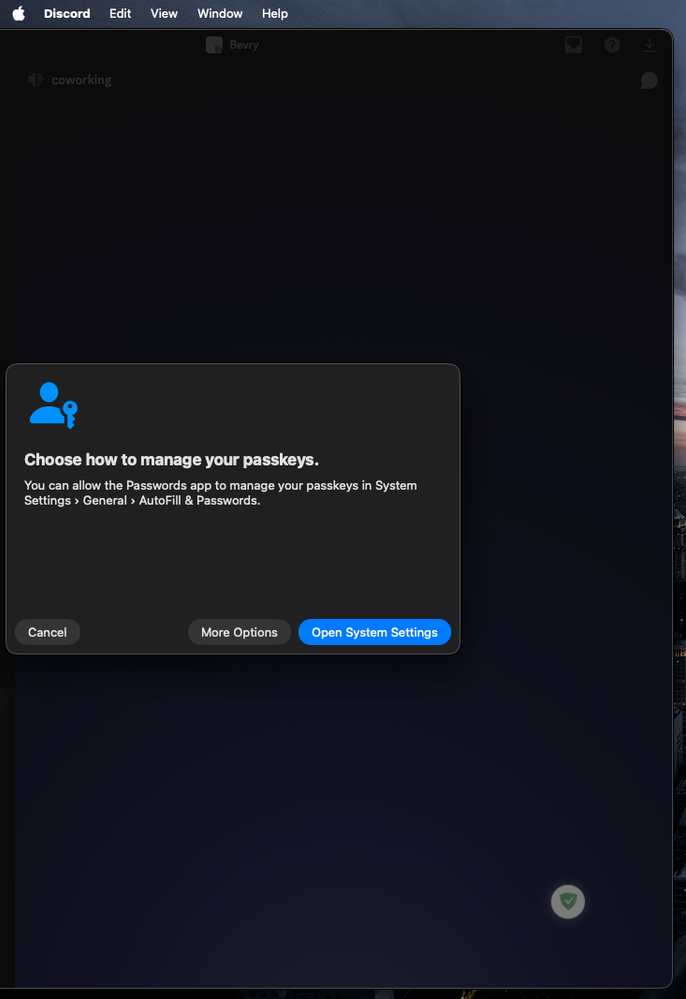Screen dimensions: 686x999
Task: Open the chat bubble icon beside coworking
Action: click(x=649, y=80)
